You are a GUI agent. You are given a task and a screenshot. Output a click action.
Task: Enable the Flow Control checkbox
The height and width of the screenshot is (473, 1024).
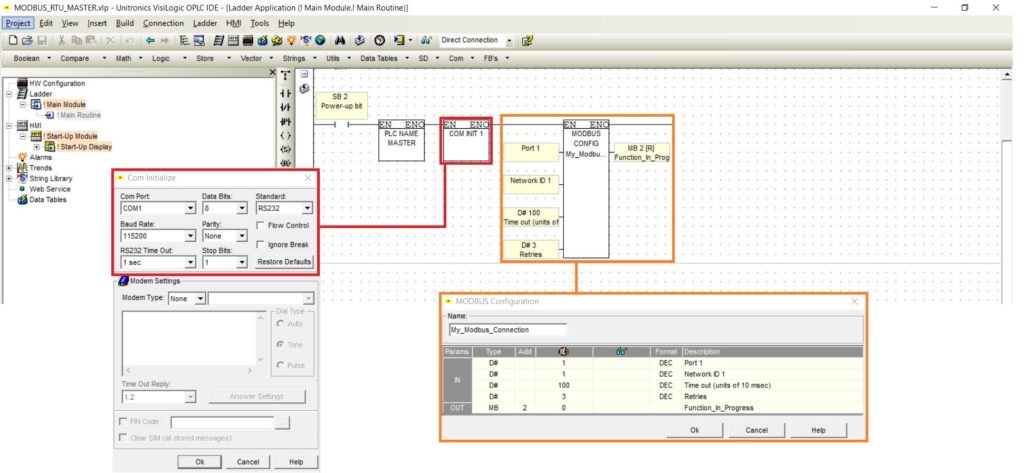261,225
